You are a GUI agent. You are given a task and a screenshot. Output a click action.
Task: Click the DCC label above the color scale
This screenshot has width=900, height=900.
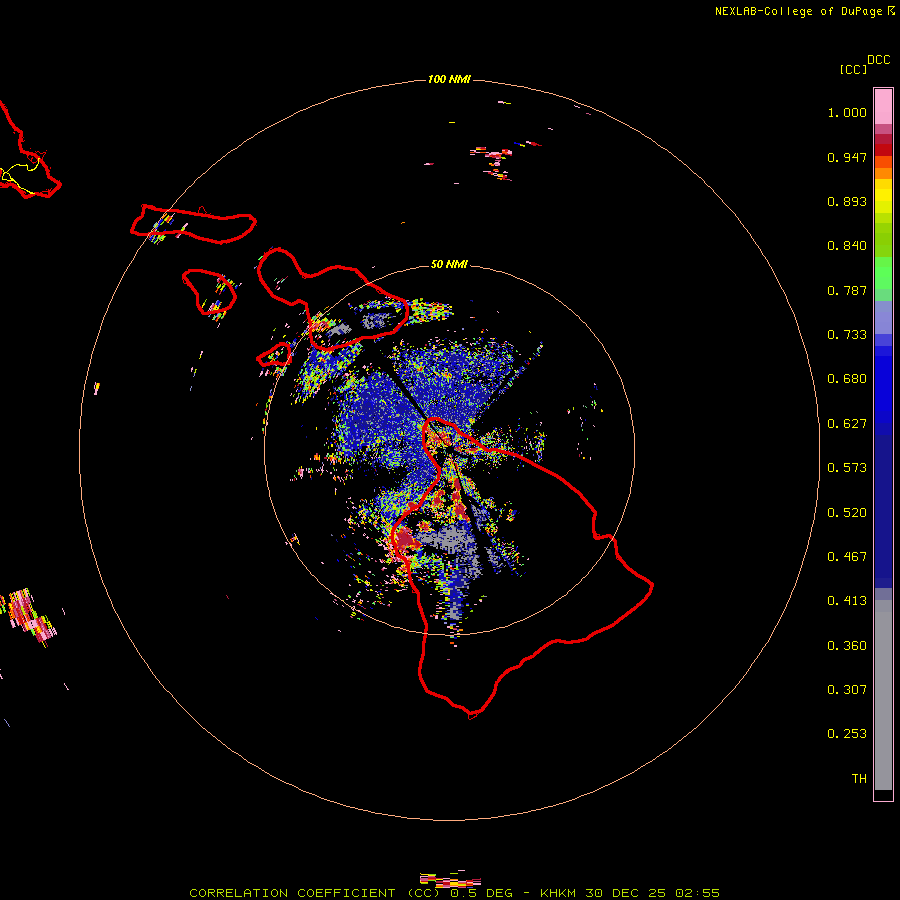pos(878,60)
